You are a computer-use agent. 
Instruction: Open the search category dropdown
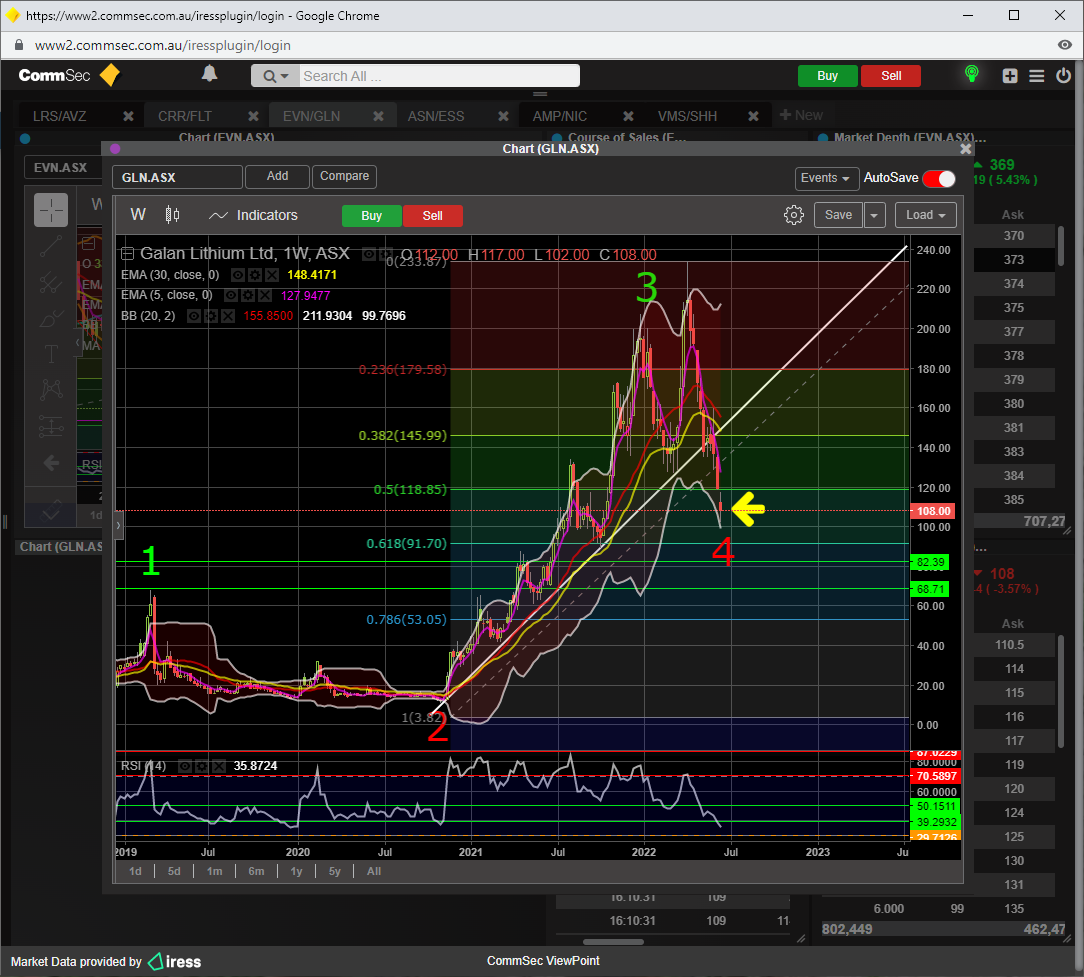tap(275, 76)
